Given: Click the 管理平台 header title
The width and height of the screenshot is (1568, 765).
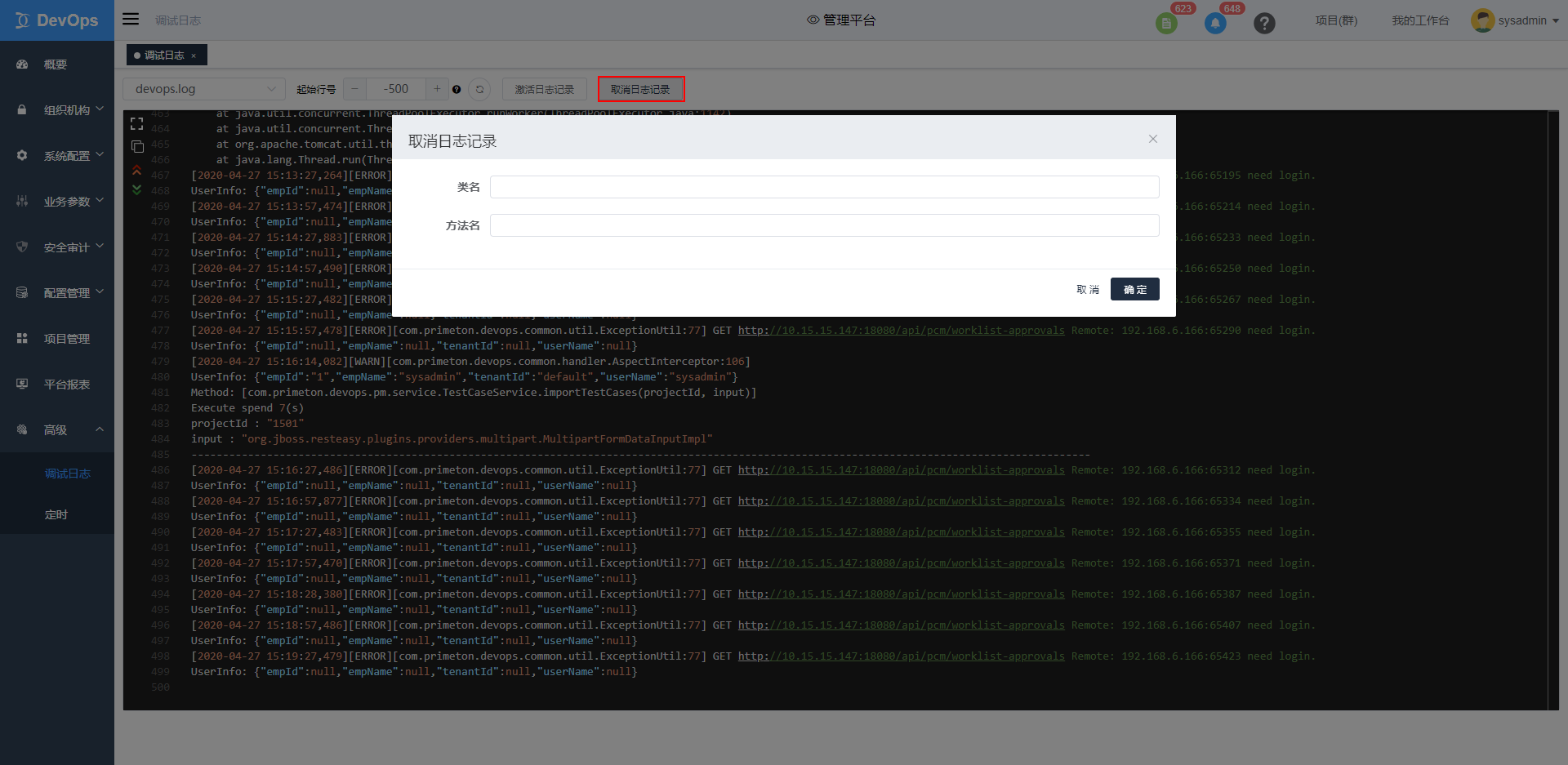Looking at the screenshot, I should click(841, 20).
